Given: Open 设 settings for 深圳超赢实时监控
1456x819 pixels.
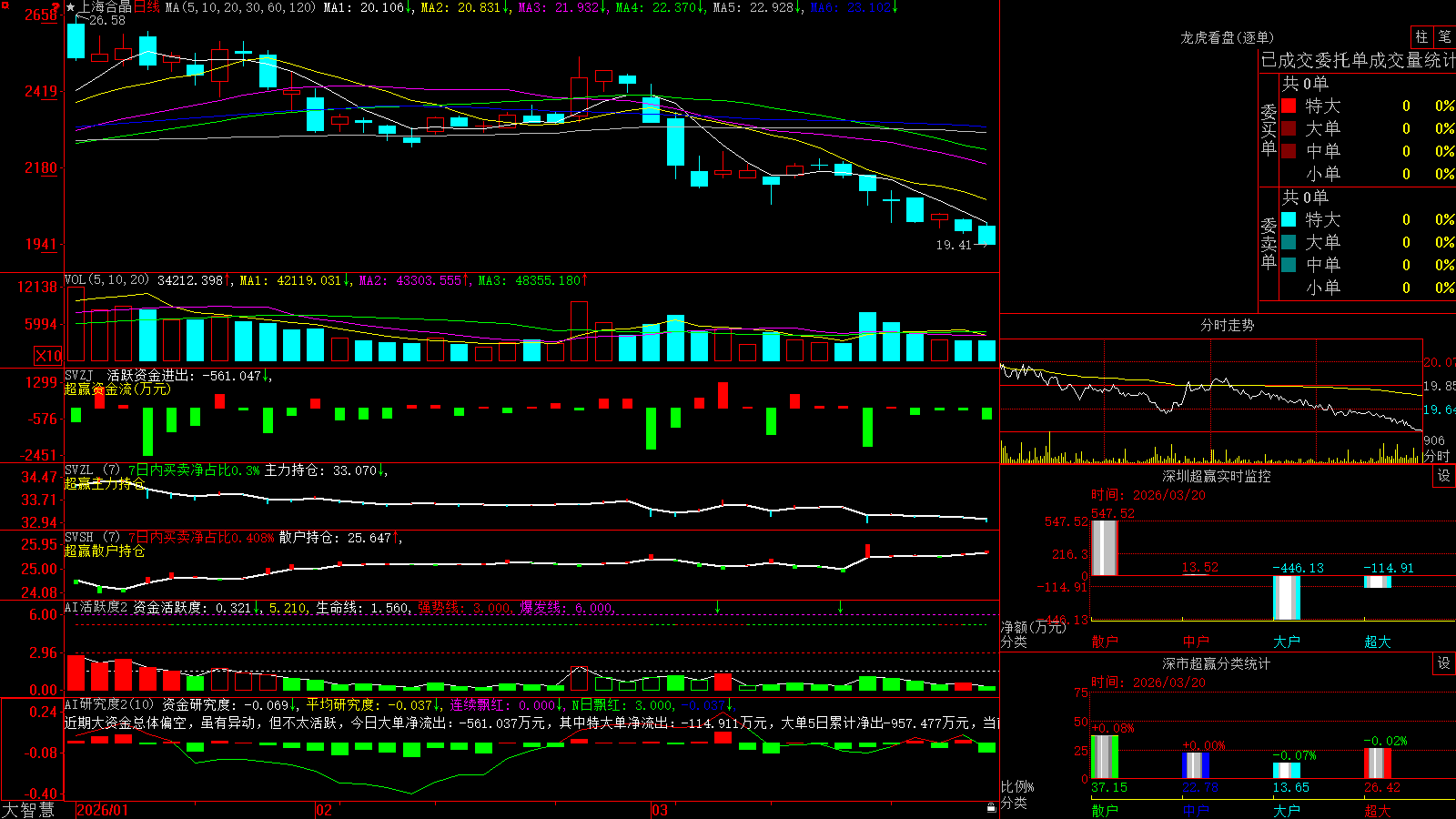Looking at the screenshot, I should [x=1444, y=476].
